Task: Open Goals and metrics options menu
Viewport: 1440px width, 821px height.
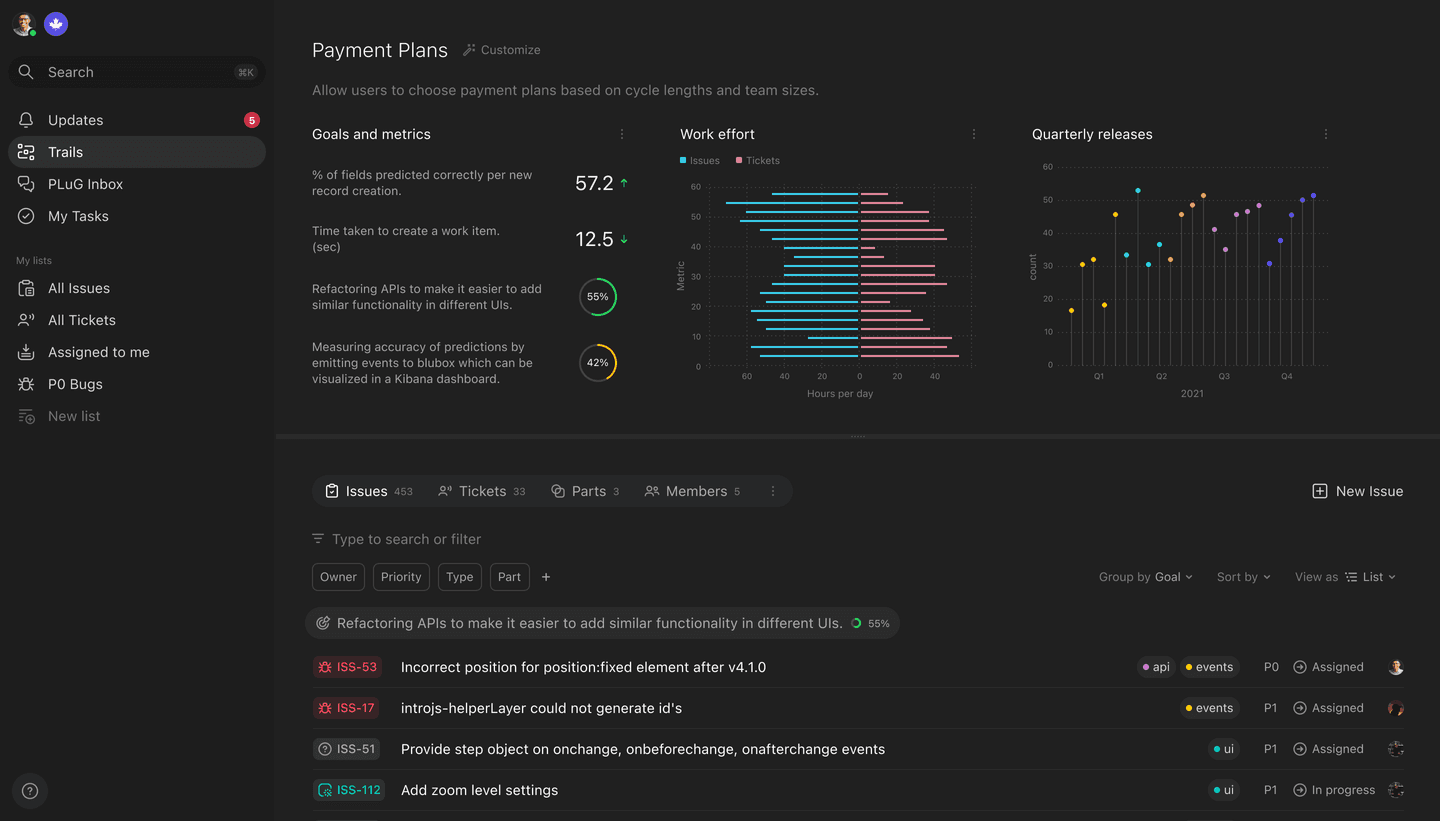Action: point(622,134)
